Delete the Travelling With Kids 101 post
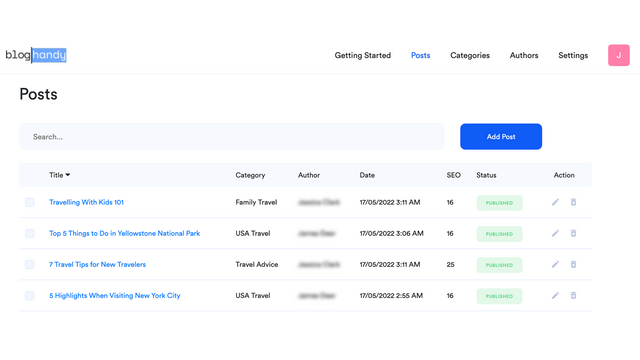 (x=573, y=202)
